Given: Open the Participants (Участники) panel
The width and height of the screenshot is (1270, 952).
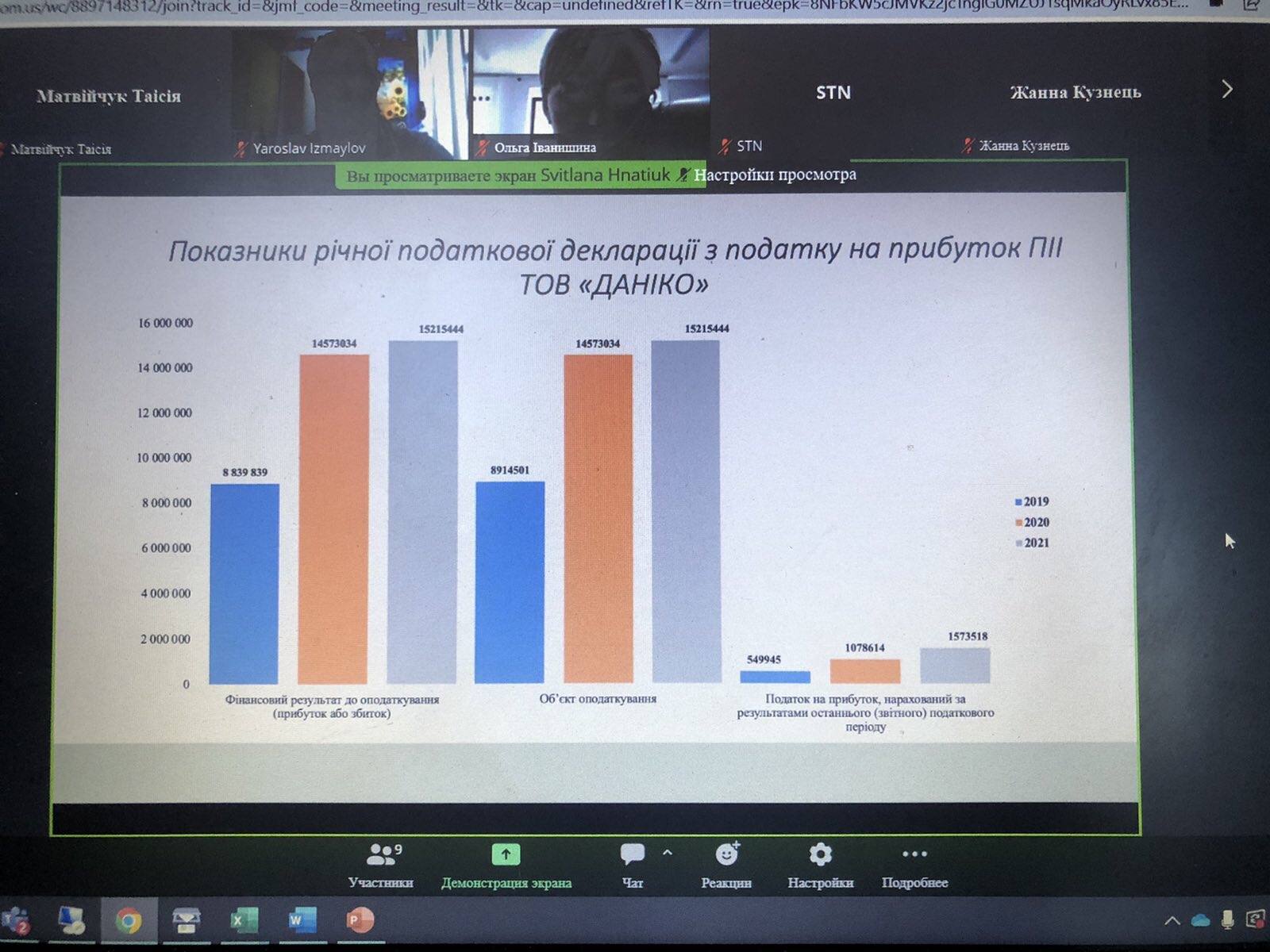Looking at the screenshot, I should tap(382, 865).
